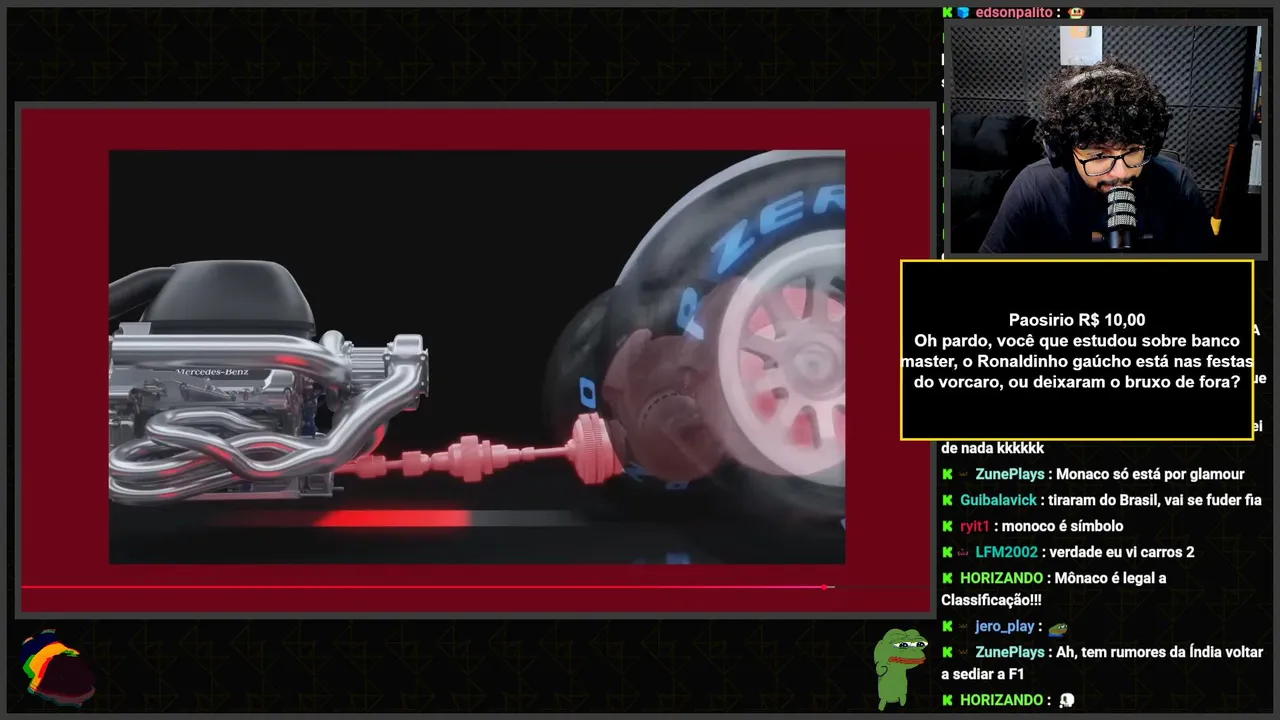Click the Kick badge beside jero_play
The height and width of the screenshot is (720, 1280).
tap(947, 626)
